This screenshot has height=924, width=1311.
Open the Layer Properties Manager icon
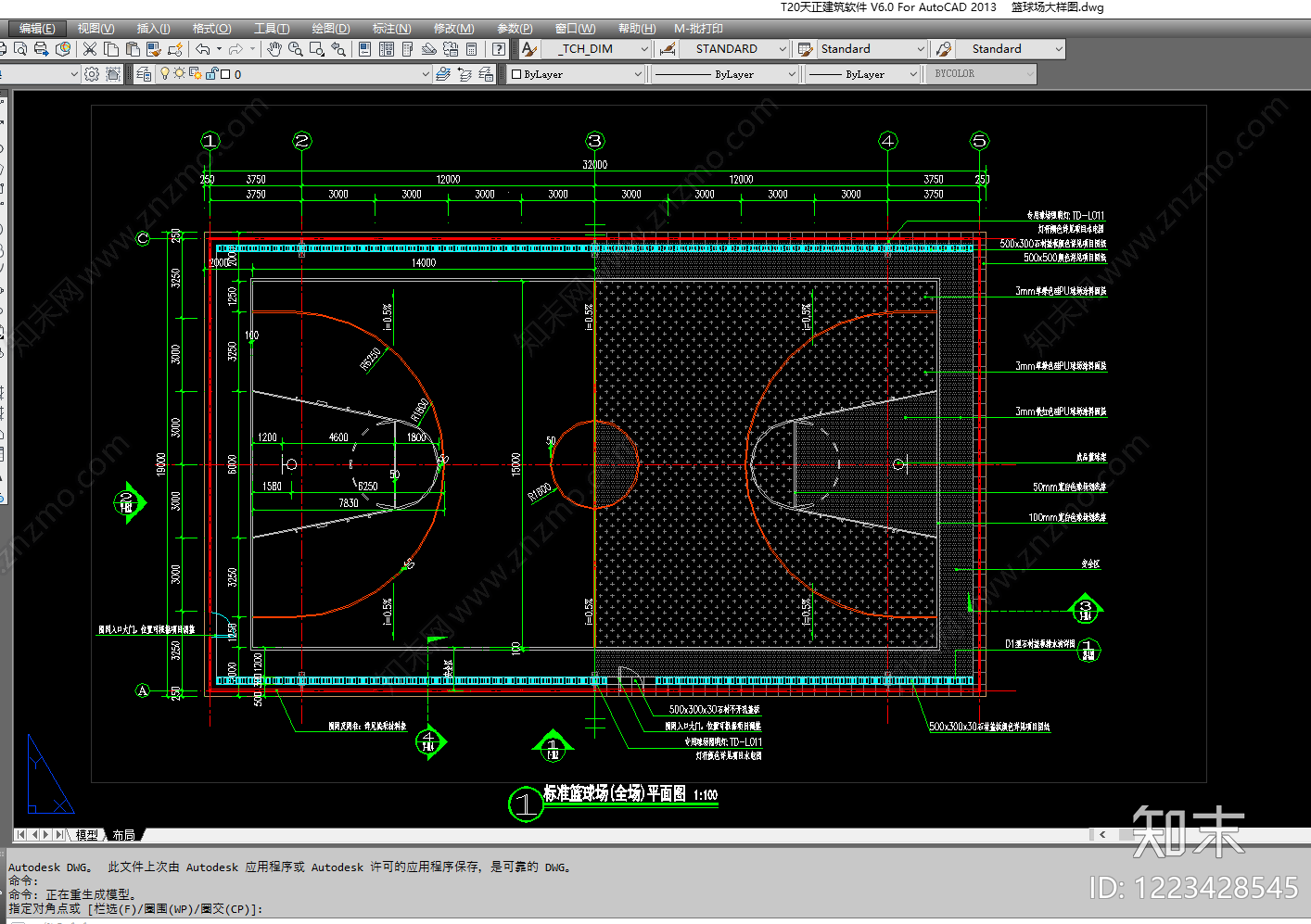(143, 74)
